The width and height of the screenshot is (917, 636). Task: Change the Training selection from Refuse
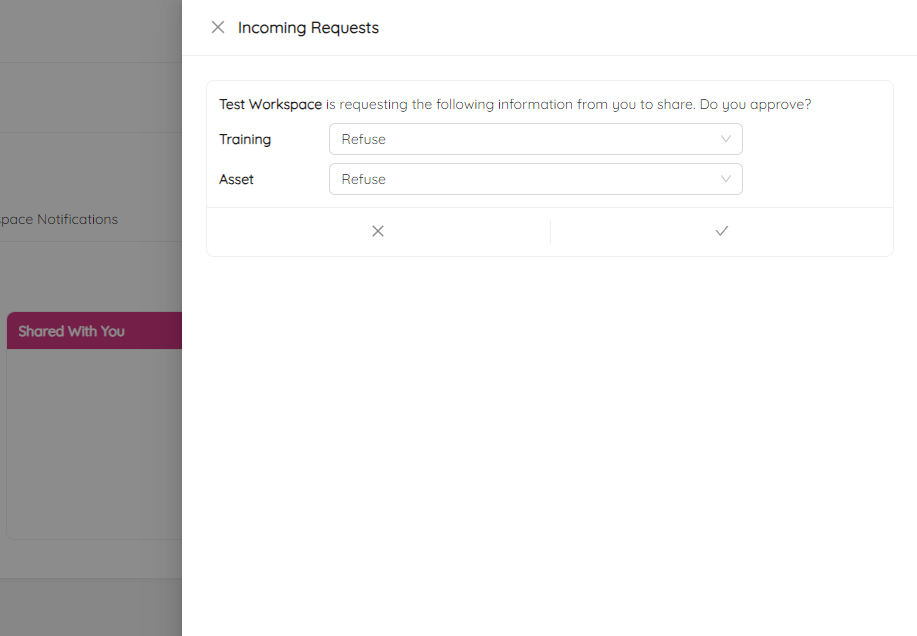535,139
